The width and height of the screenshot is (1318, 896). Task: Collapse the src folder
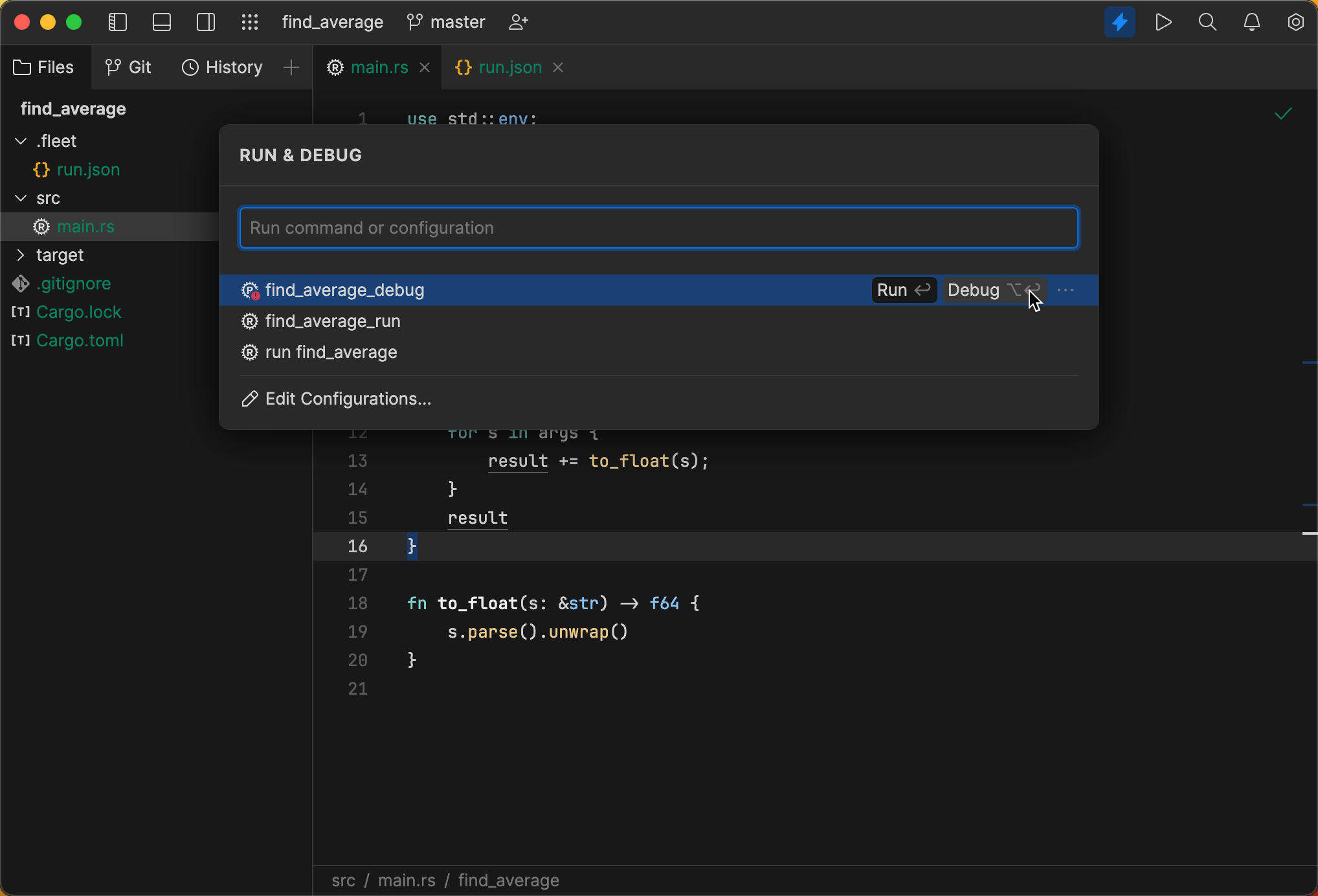coord(19,198)
